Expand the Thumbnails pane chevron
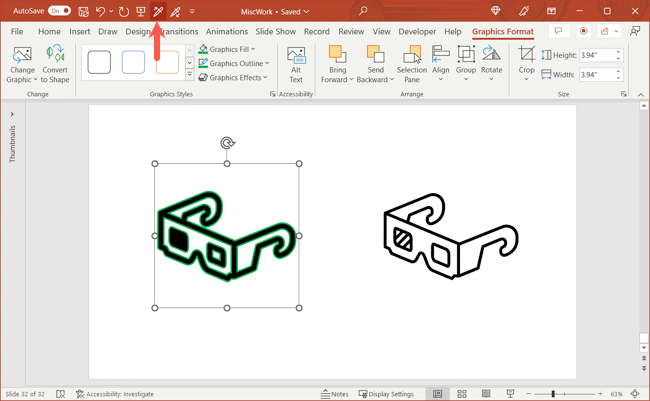The image size is (650, 401). point(12,114)
